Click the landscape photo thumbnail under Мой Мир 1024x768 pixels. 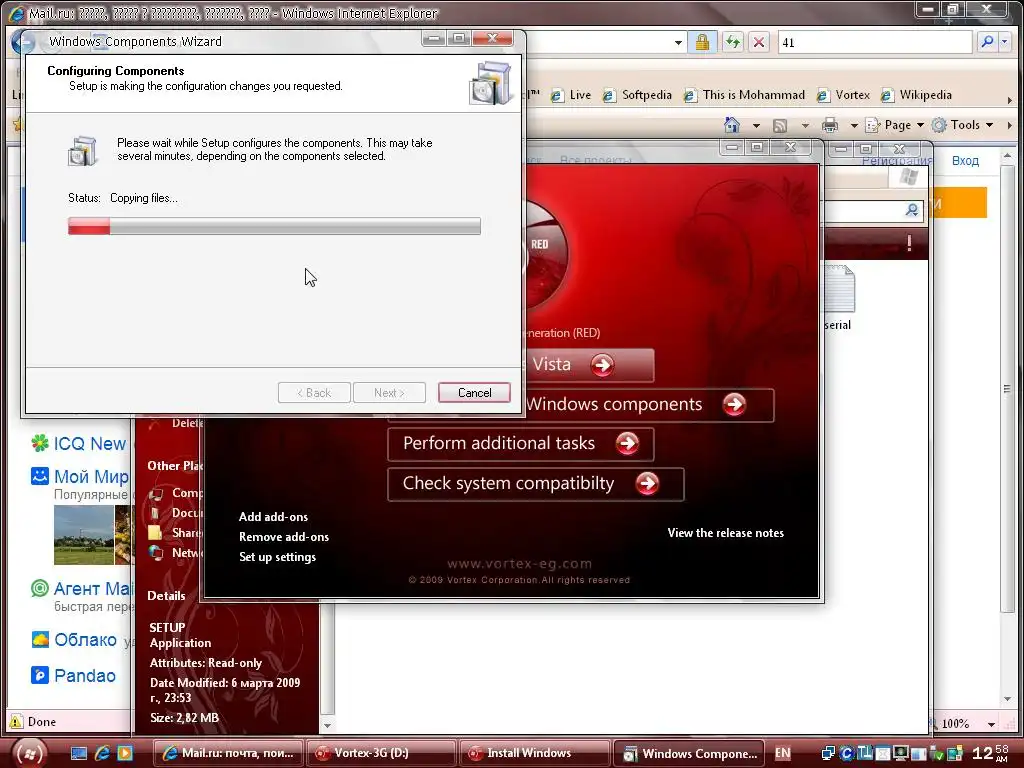coord(84,535)
